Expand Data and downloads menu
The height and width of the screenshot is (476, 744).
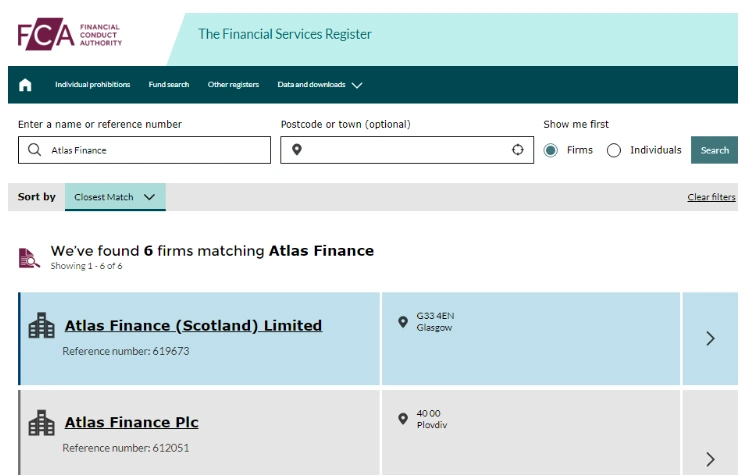(x=320, y=84)
